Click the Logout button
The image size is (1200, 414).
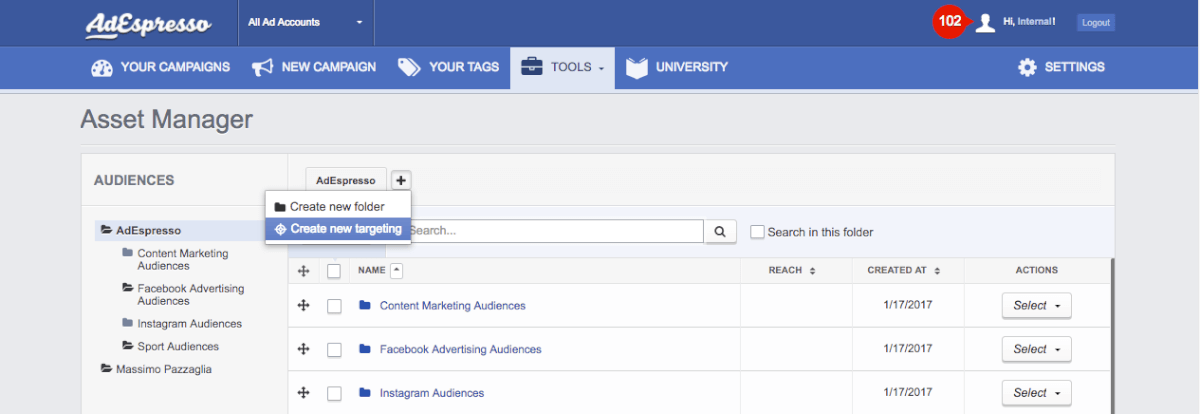pyautogui.click(x=1095, y=22)
